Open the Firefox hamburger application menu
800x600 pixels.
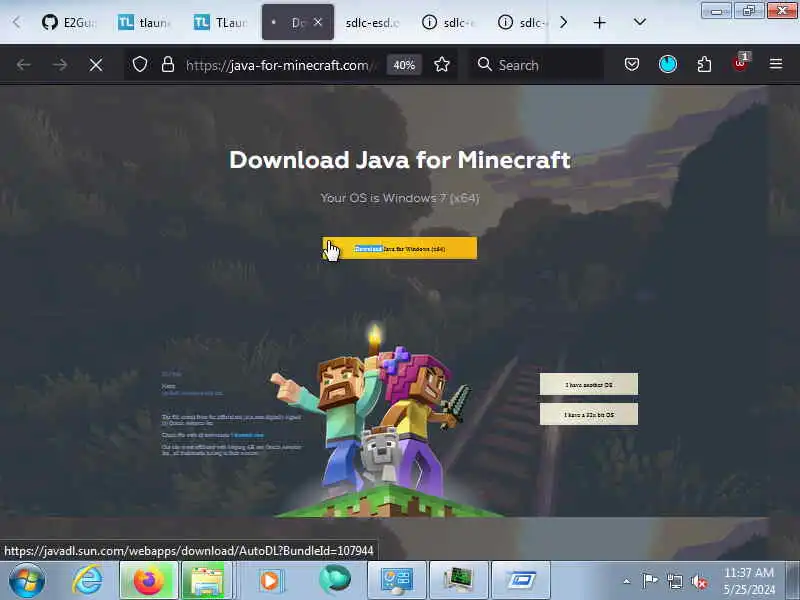pos(776,64)
